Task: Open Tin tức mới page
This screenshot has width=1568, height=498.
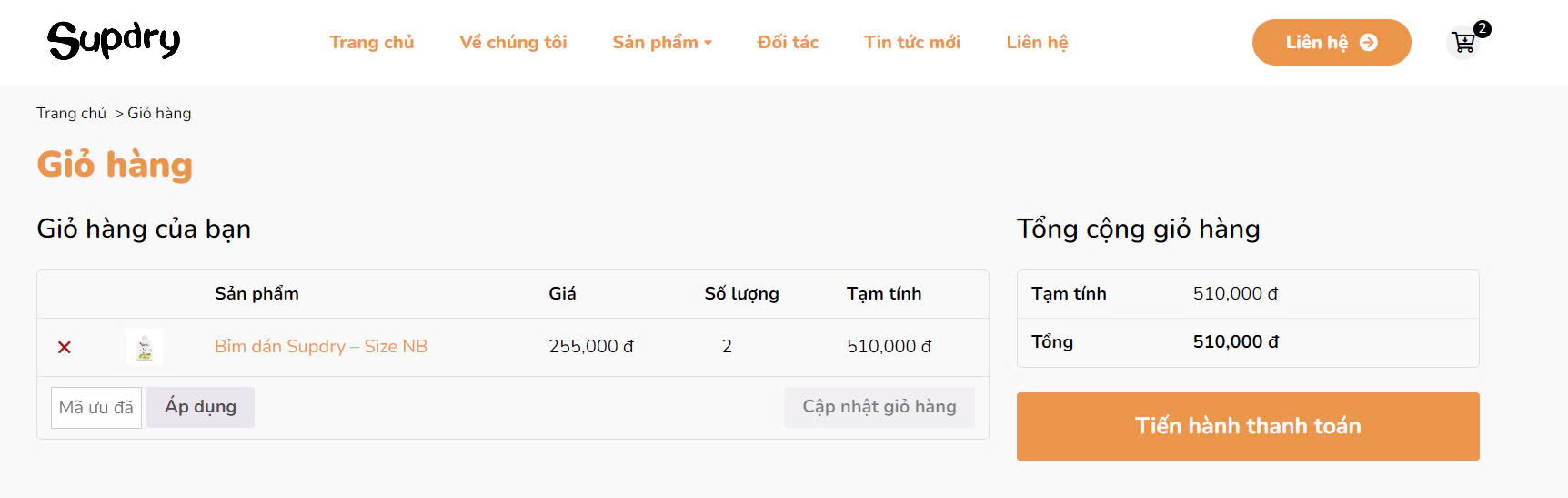Action: 911,43
